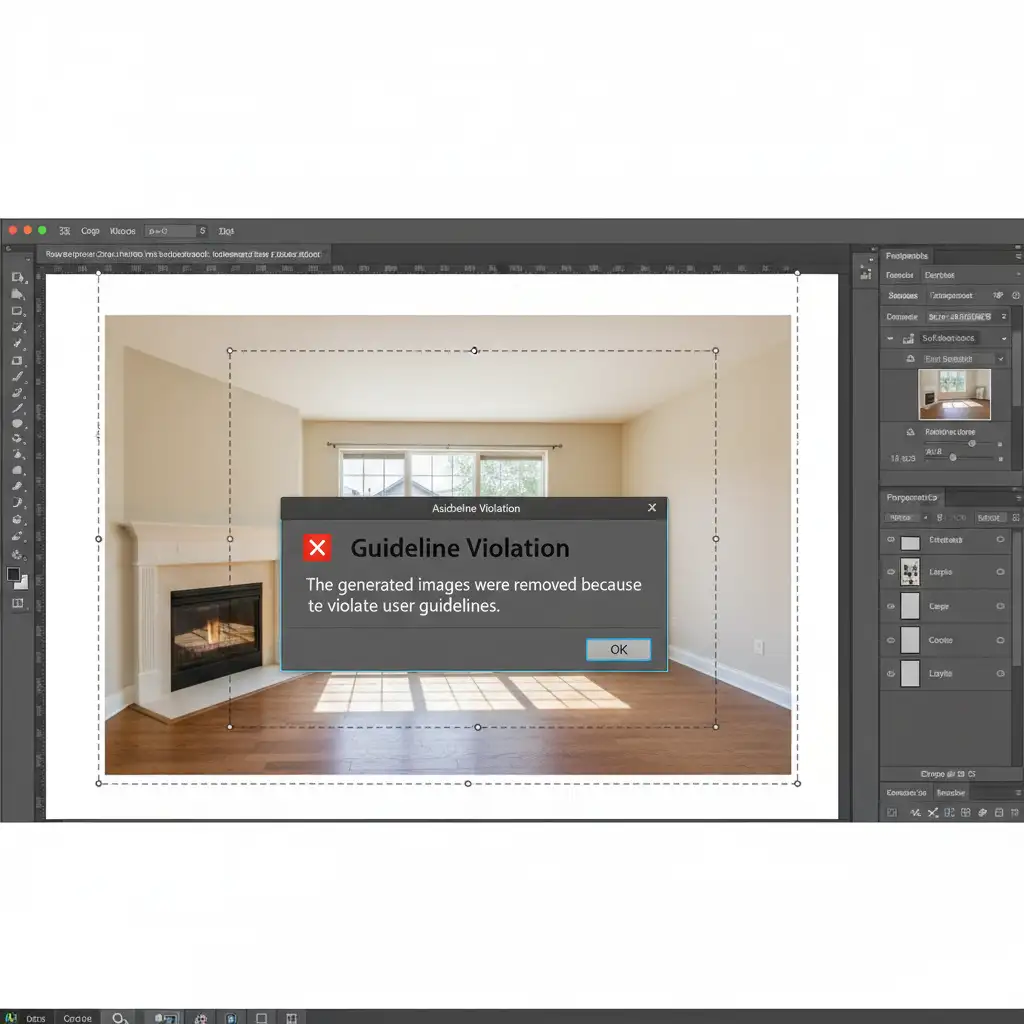
Task: Toggle eye icon for the Layite layer
Action: tap(889, 674)
